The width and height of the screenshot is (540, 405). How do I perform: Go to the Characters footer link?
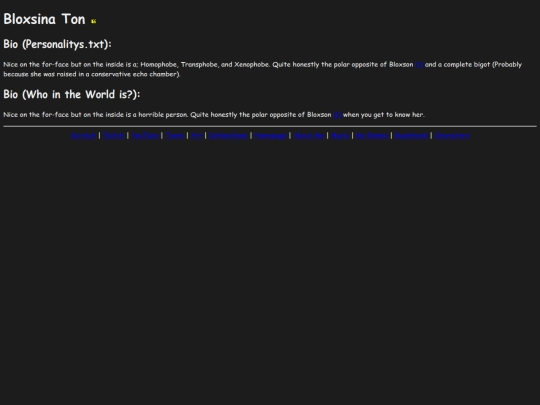[452, 136]
